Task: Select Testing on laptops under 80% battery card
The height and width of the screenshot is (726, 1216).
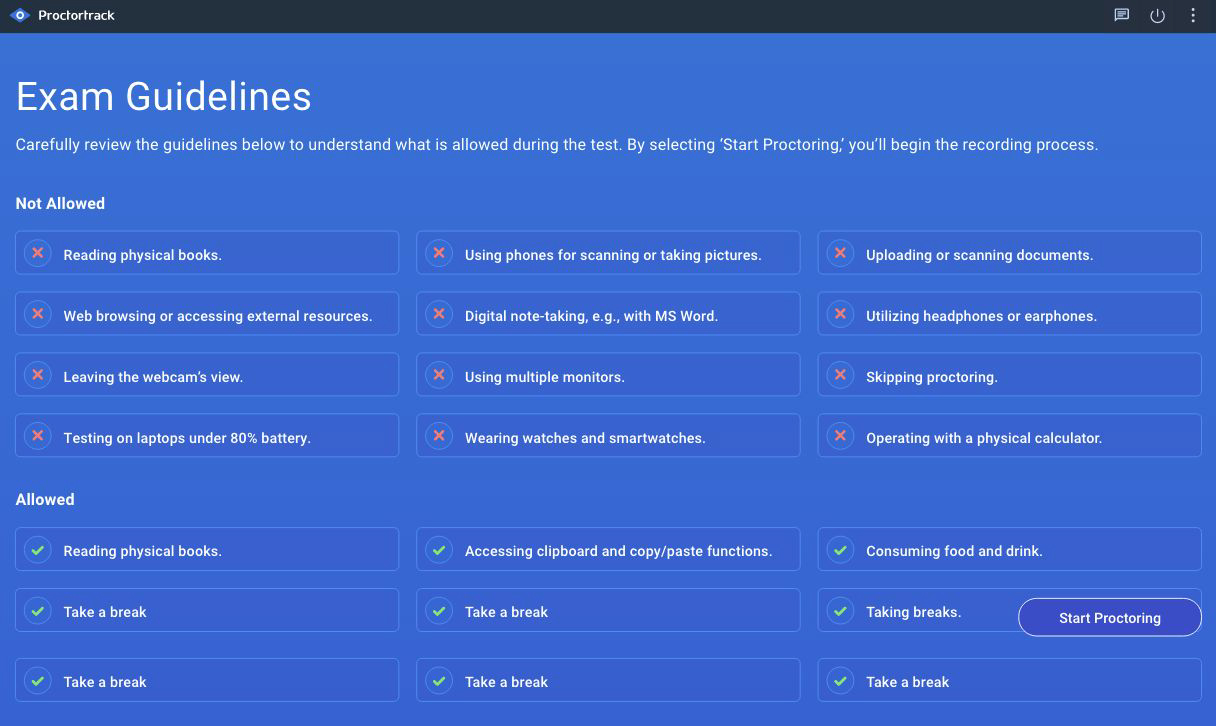Action: point(207,437)
